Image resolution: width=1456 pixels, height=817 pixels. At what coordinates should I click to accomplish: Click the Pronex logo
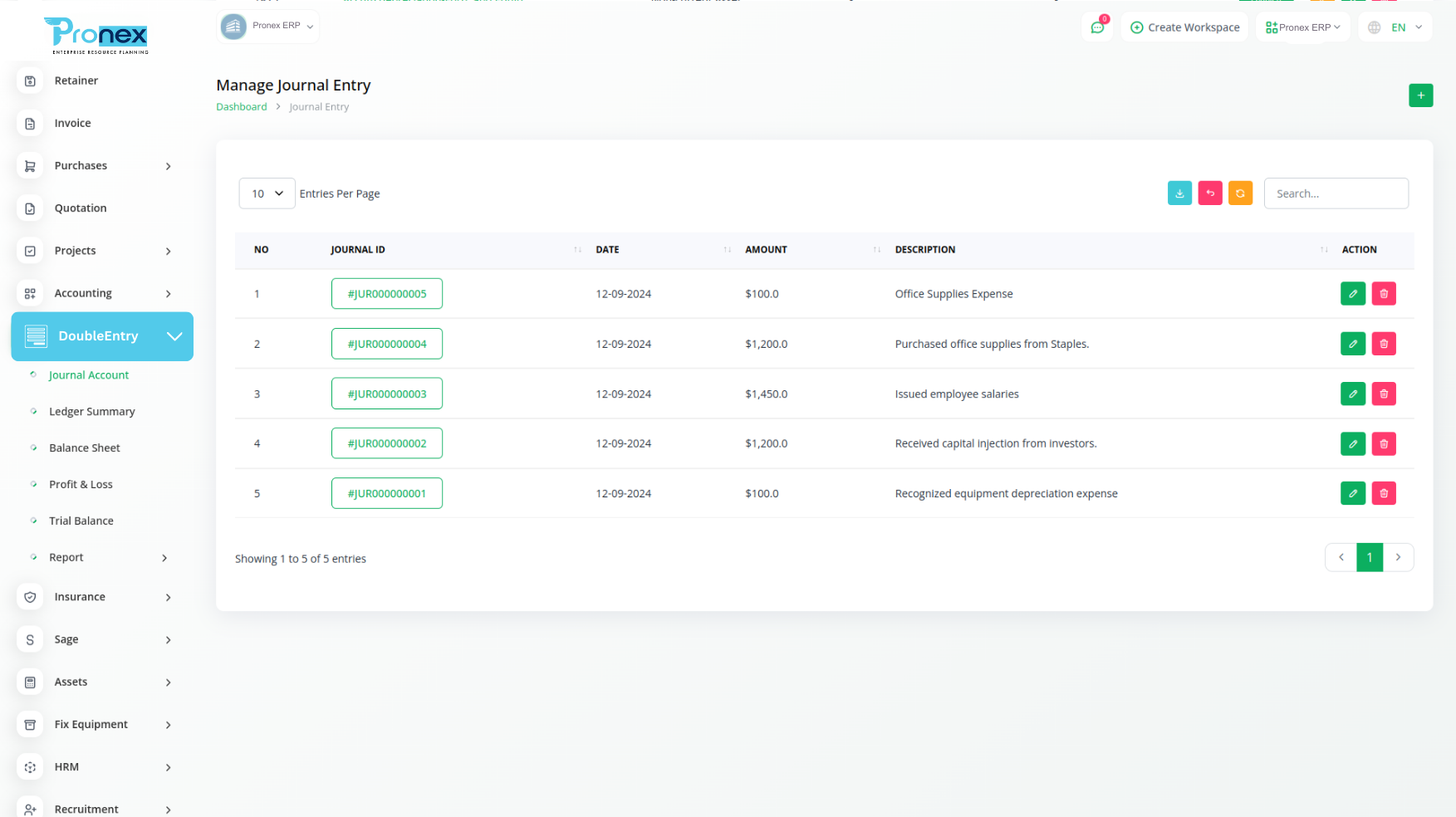click(x=97, y=36)
